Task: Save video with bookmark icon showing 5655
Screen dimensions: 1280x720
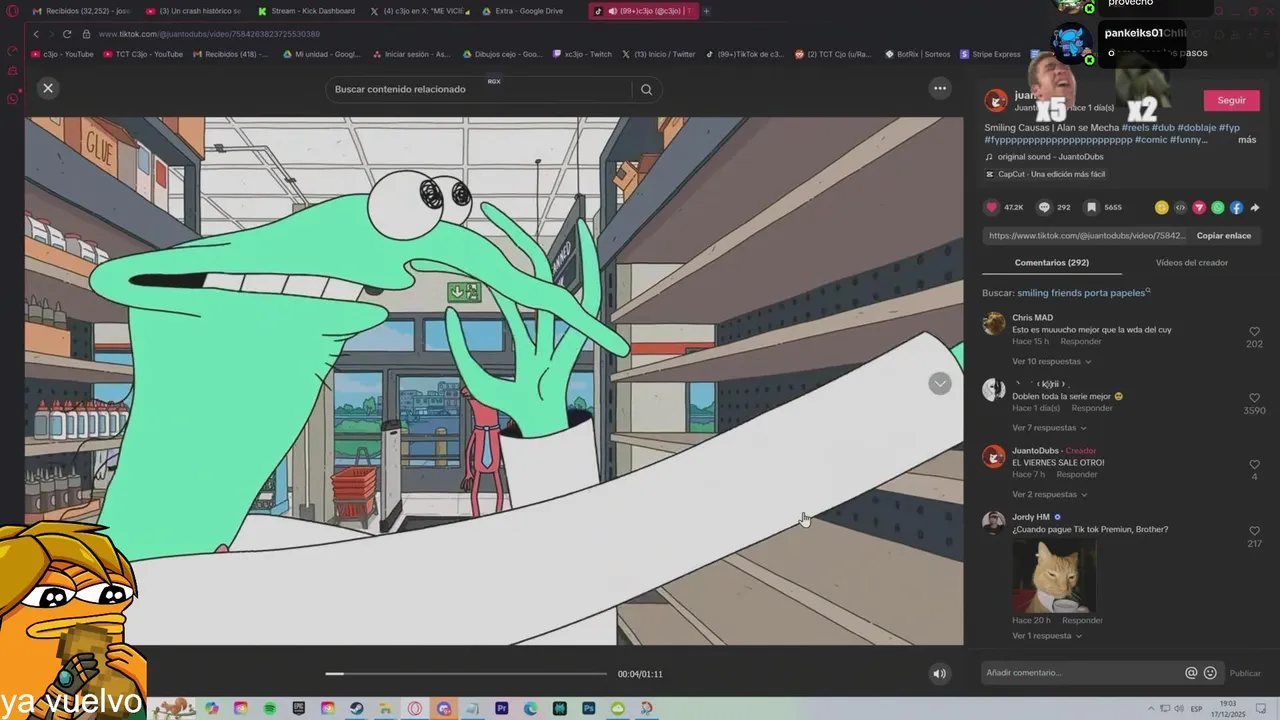Action: coord(1092,208)
